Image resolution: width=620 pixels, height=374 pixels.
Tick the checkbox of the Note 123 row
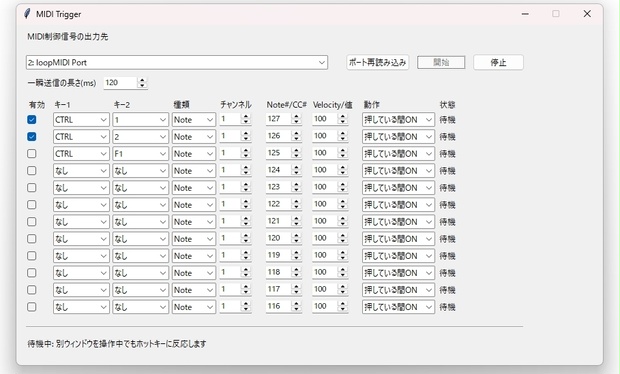tap(32, 187)
